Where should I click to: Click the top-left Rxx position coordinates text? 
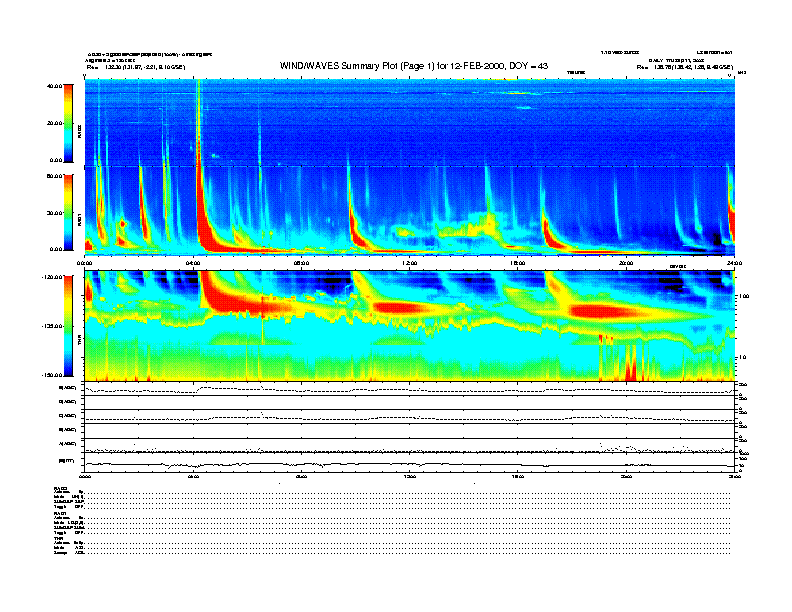(x=136, y=67)
